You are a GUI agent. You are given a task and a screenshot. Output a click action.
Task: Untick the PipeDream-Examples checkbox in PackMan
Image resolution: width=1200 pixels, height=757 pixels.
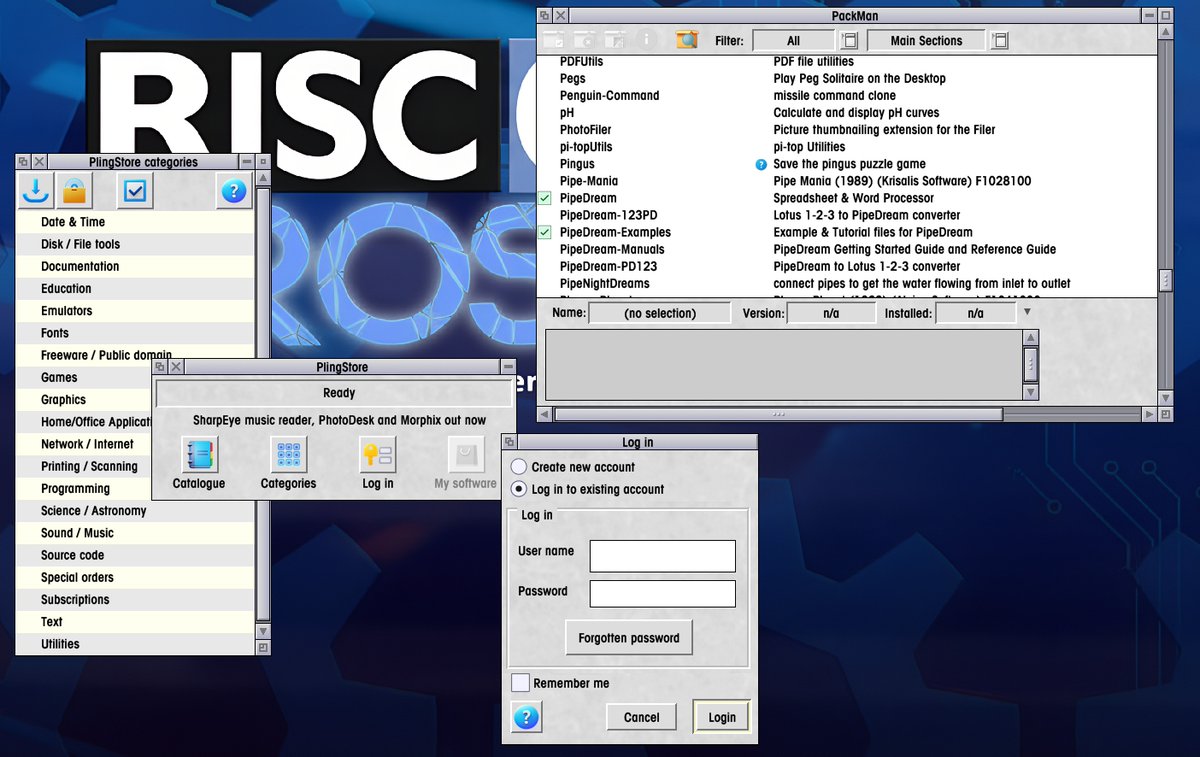pyautogui.click(x=545, y=232)
